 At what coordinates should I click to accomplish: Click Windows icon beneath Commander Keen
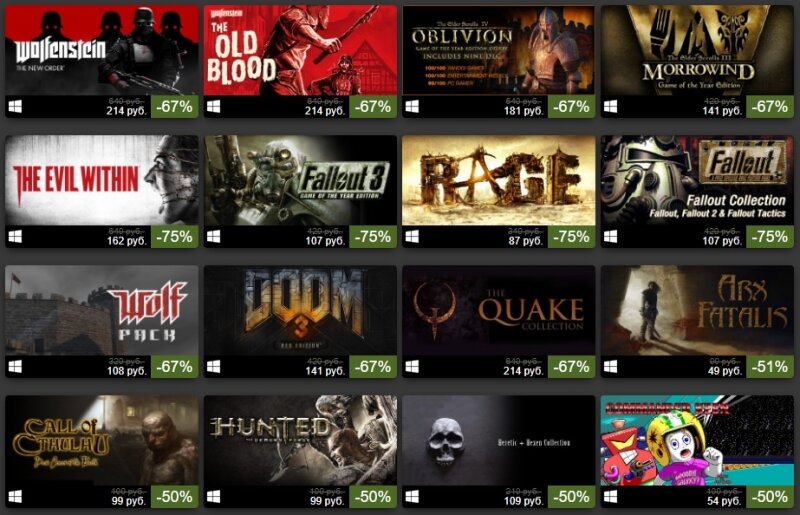[x=610, y=497]
